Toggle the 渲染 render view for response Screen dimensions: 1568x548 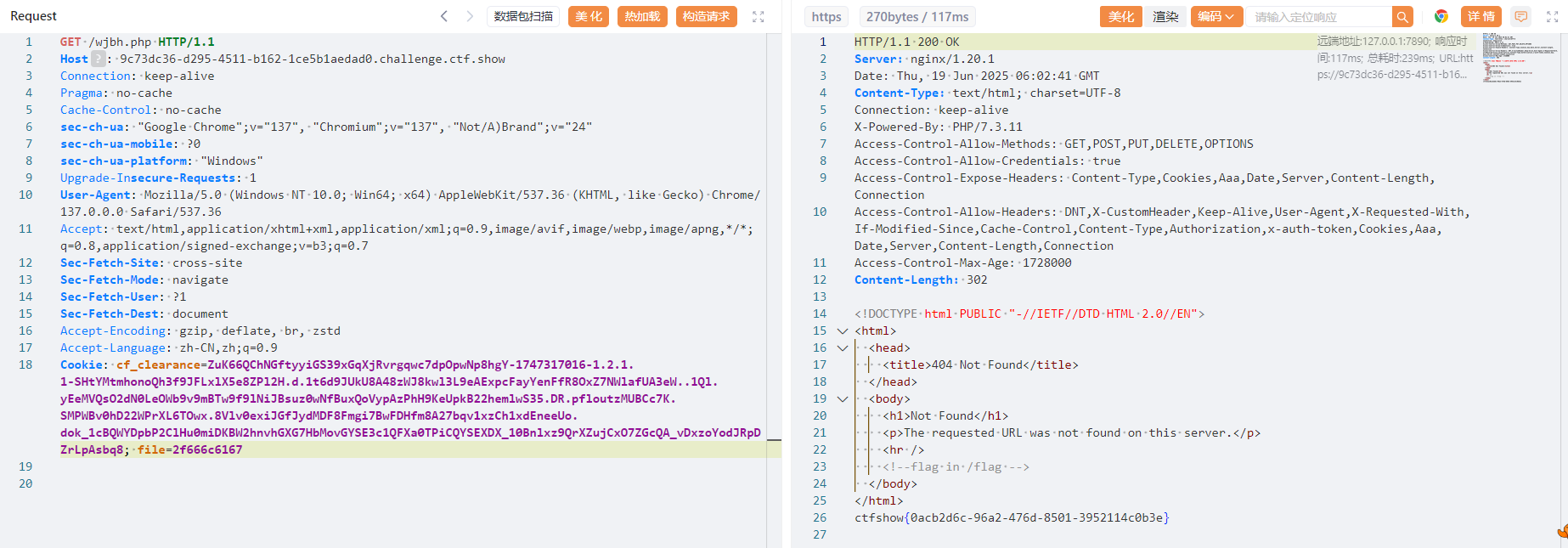tap(1165, 16)
